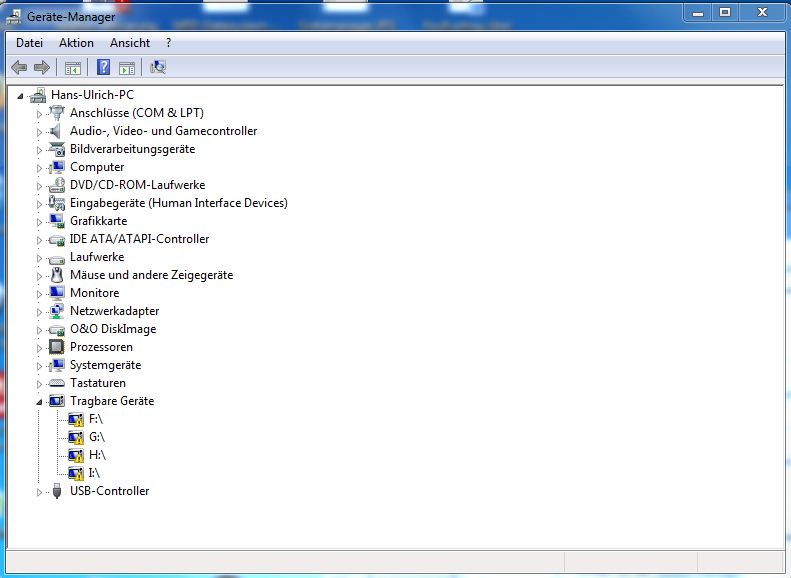The width and height of the screenshot is (791, 578).
Task: Click the I:\ device warning icon
Action: 76,473
